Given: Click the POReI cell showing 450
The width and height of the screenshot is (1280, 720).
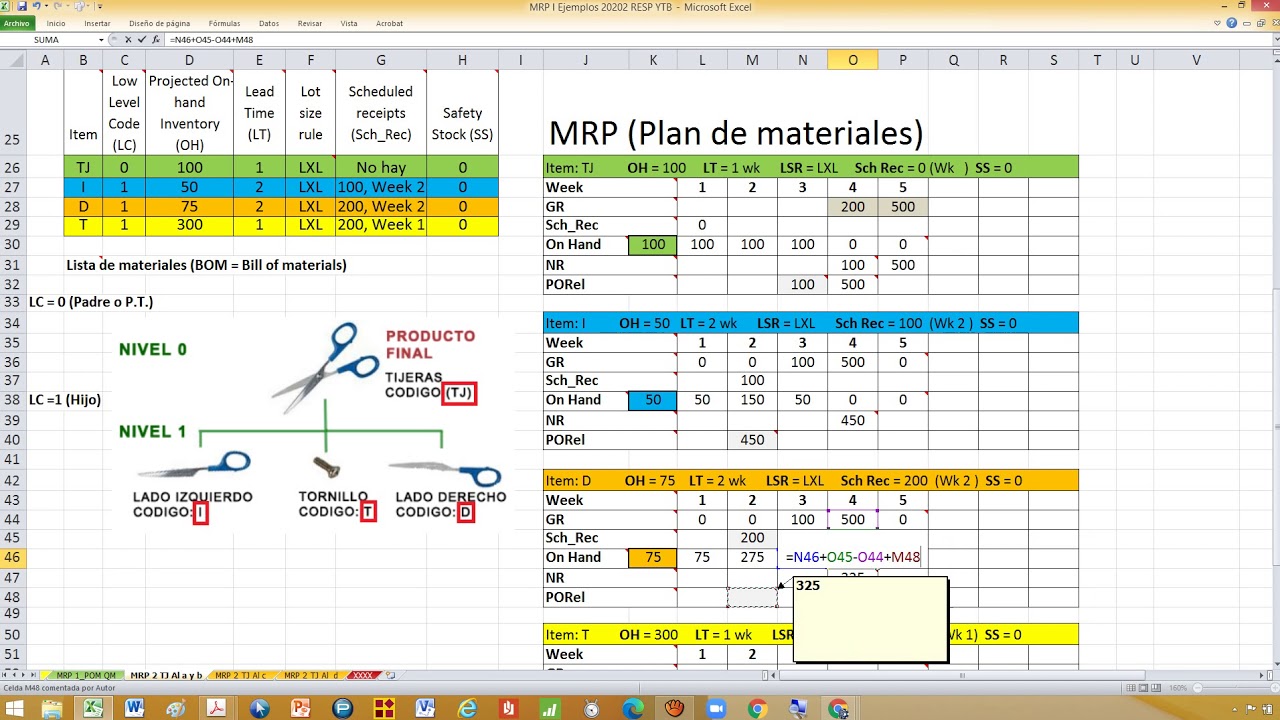Looking at the screenshot, I should coord(752,440).
